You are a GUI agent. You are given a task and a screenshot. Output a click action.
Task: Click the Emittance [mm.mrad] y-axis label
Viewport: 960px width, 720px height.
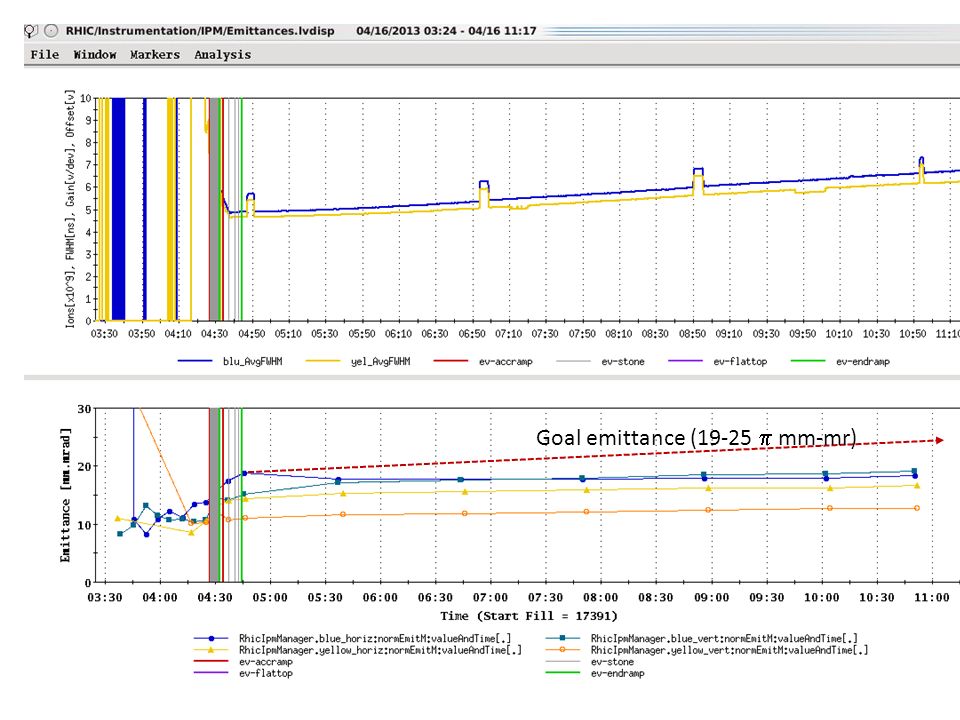click(65, 495)
